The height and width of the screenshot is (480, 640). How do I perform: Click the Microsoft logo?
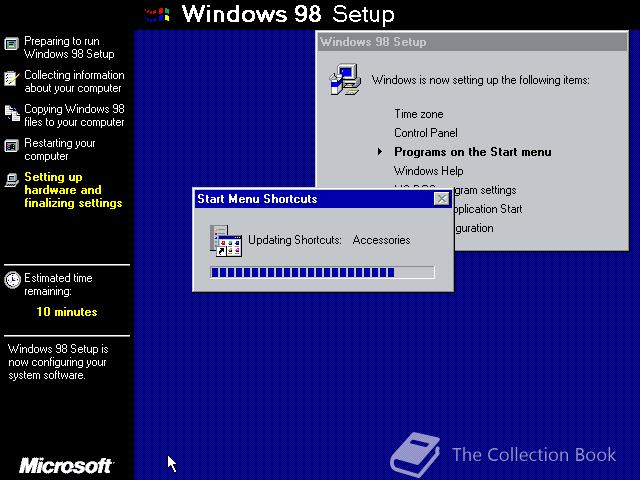pyautogui.click(x=66, y=466)
